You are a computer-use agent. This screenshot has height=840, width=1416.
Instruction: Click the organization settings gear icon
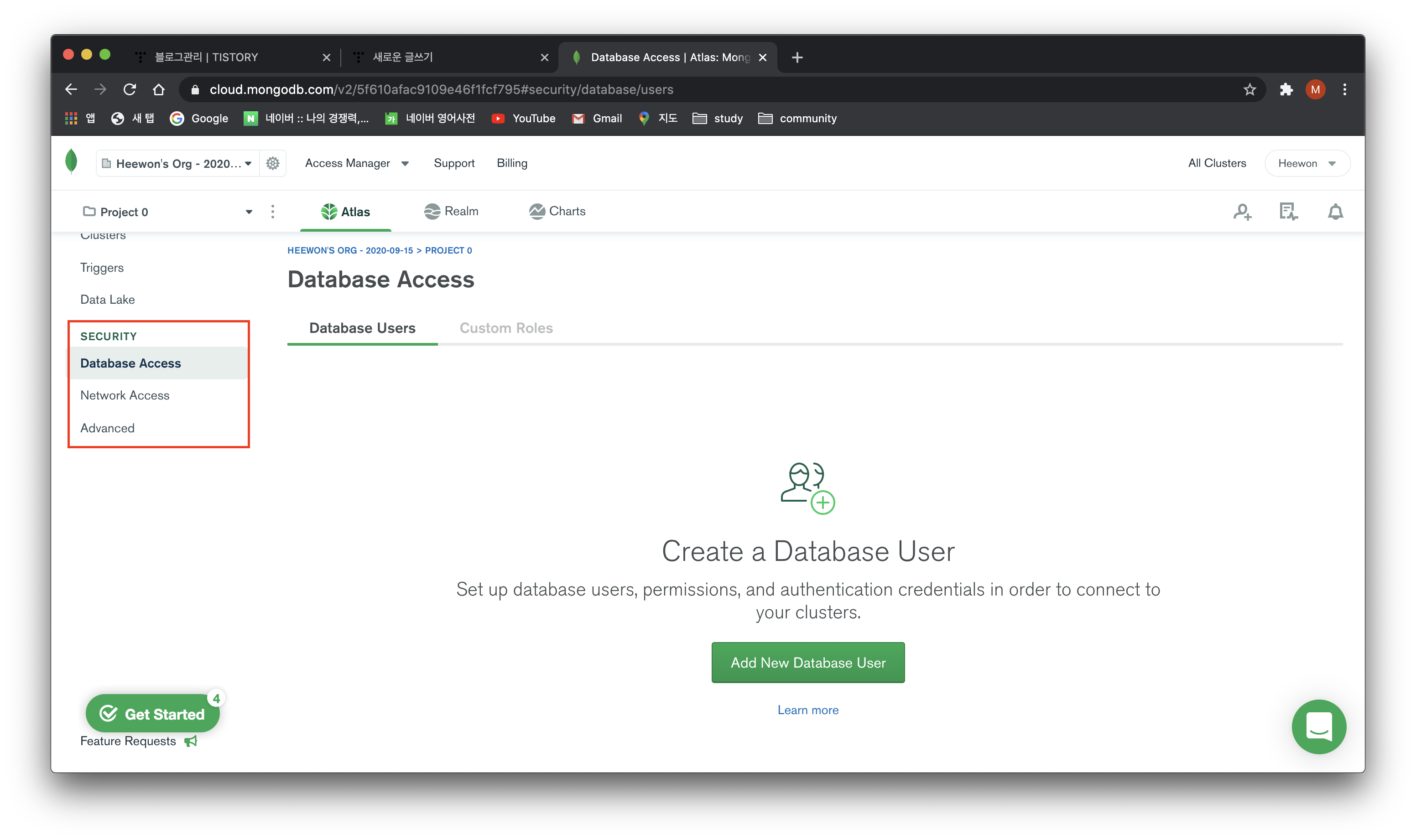[272, 164]
